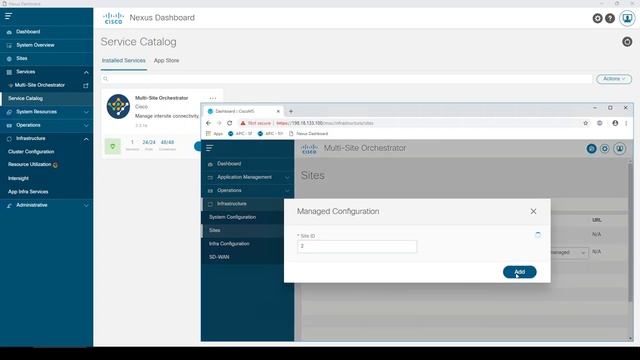The image size is (640, 360).
Task: Open Sites in Nexus Dashboard sidebar
Action: coord(22,58)
